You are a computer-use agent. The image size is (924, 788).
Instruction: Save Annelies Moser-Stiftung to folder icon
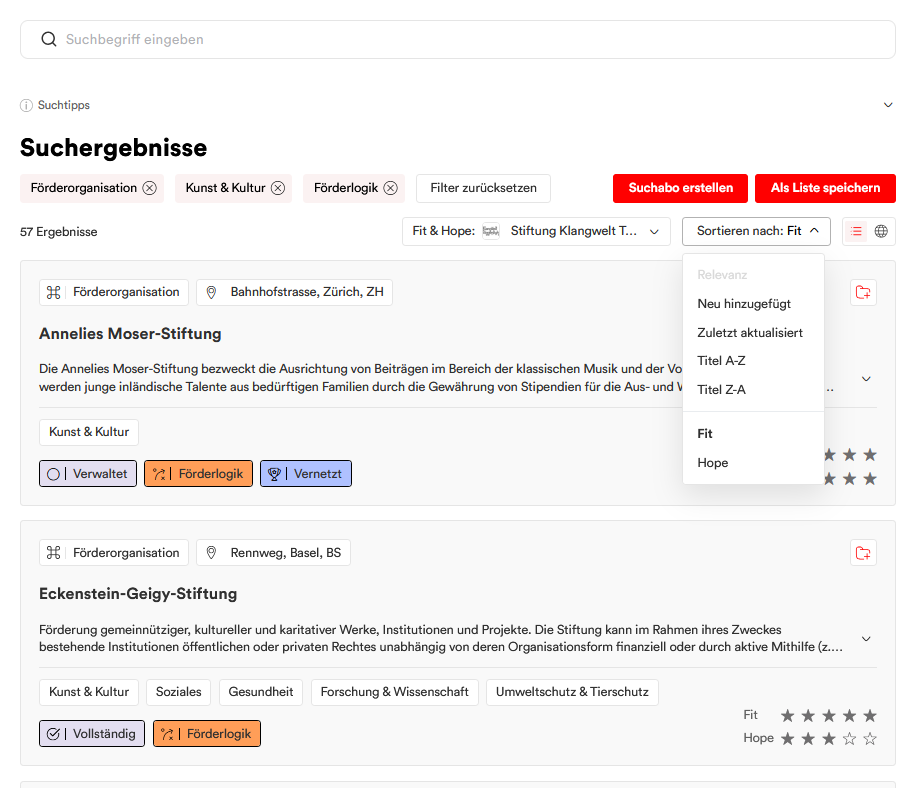point(863,292)
